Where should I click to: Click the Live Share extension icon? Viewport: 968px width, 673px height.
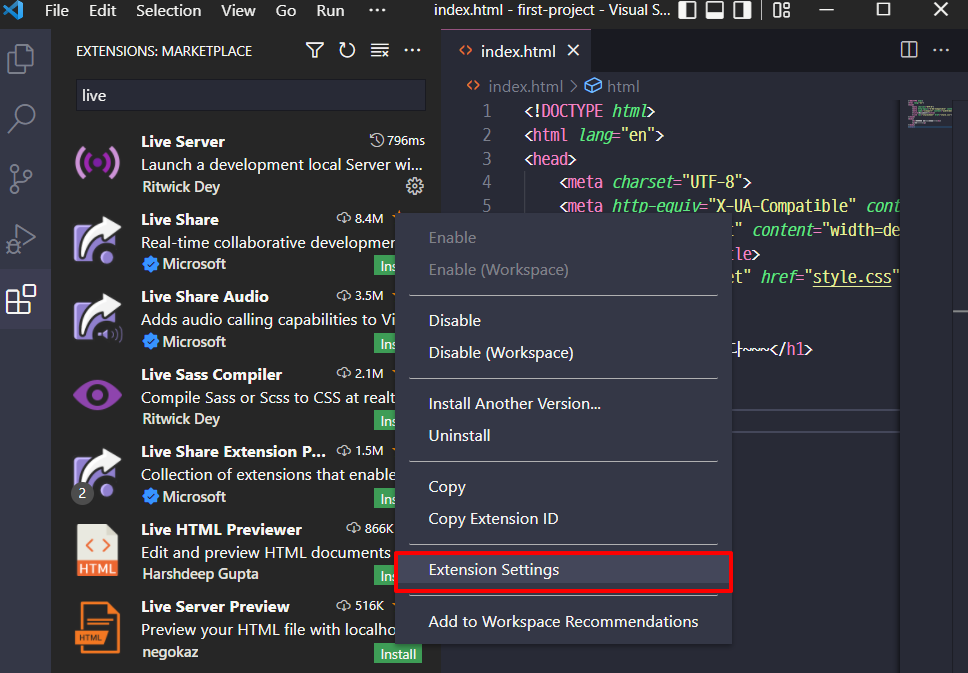(x=97, y=240)
